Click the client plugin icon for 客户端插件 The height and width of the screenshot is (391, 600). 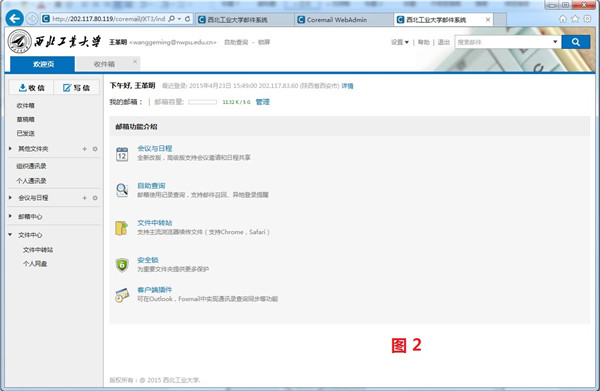point(122,295)
